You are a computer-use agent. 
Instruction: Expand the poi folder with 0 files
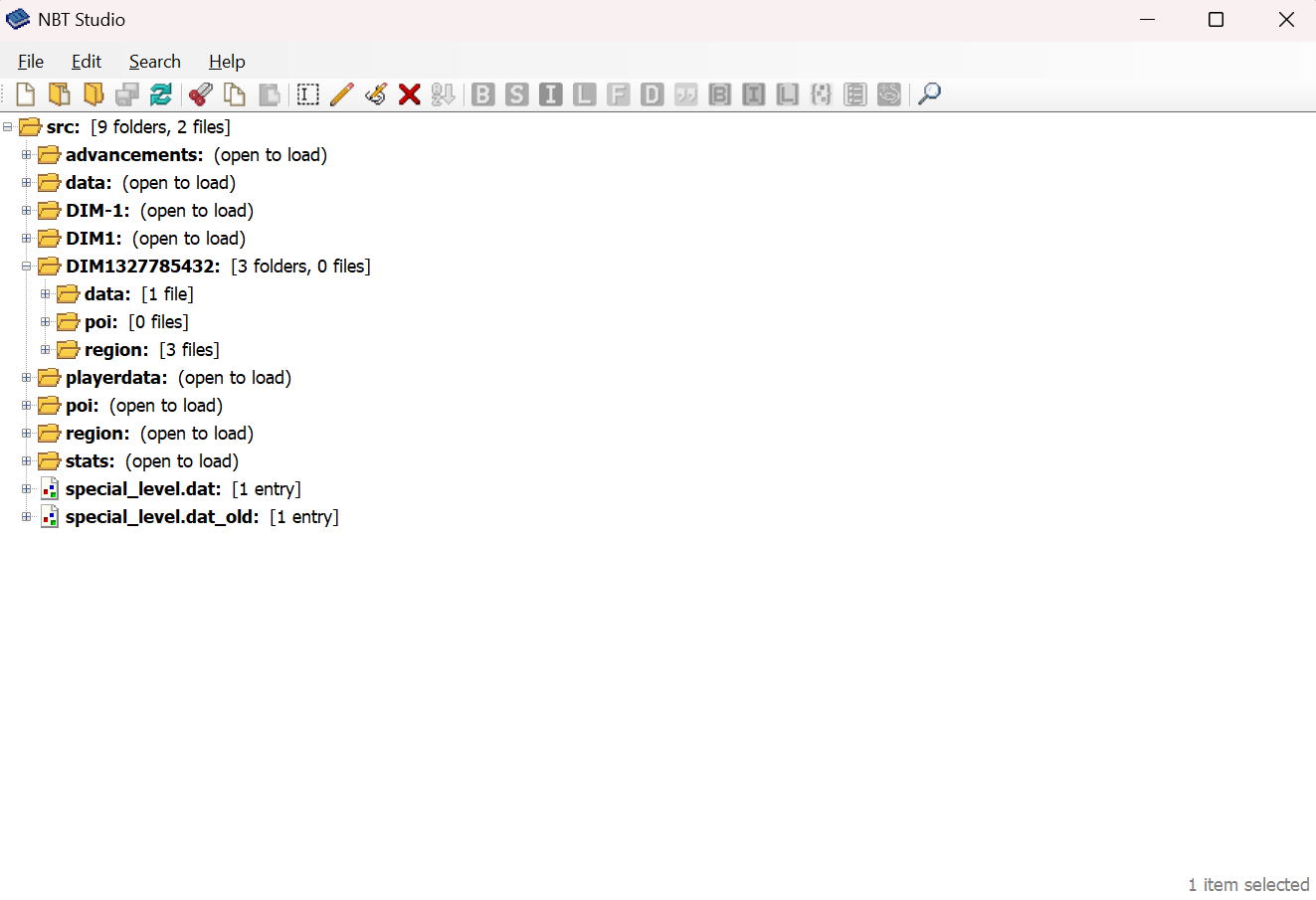(46, 322)
